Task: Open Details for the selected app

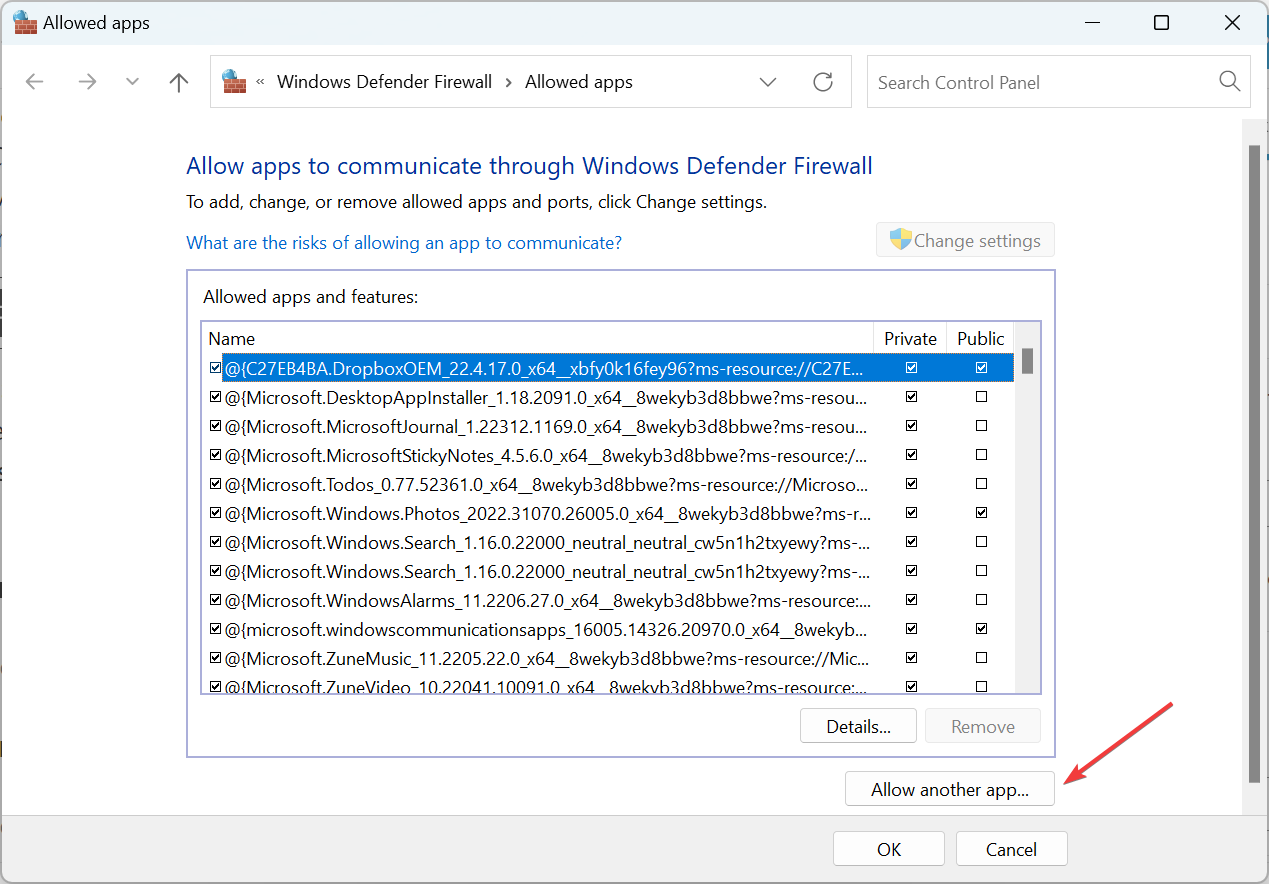Action: pyautogui.click(x=858, y=726)
